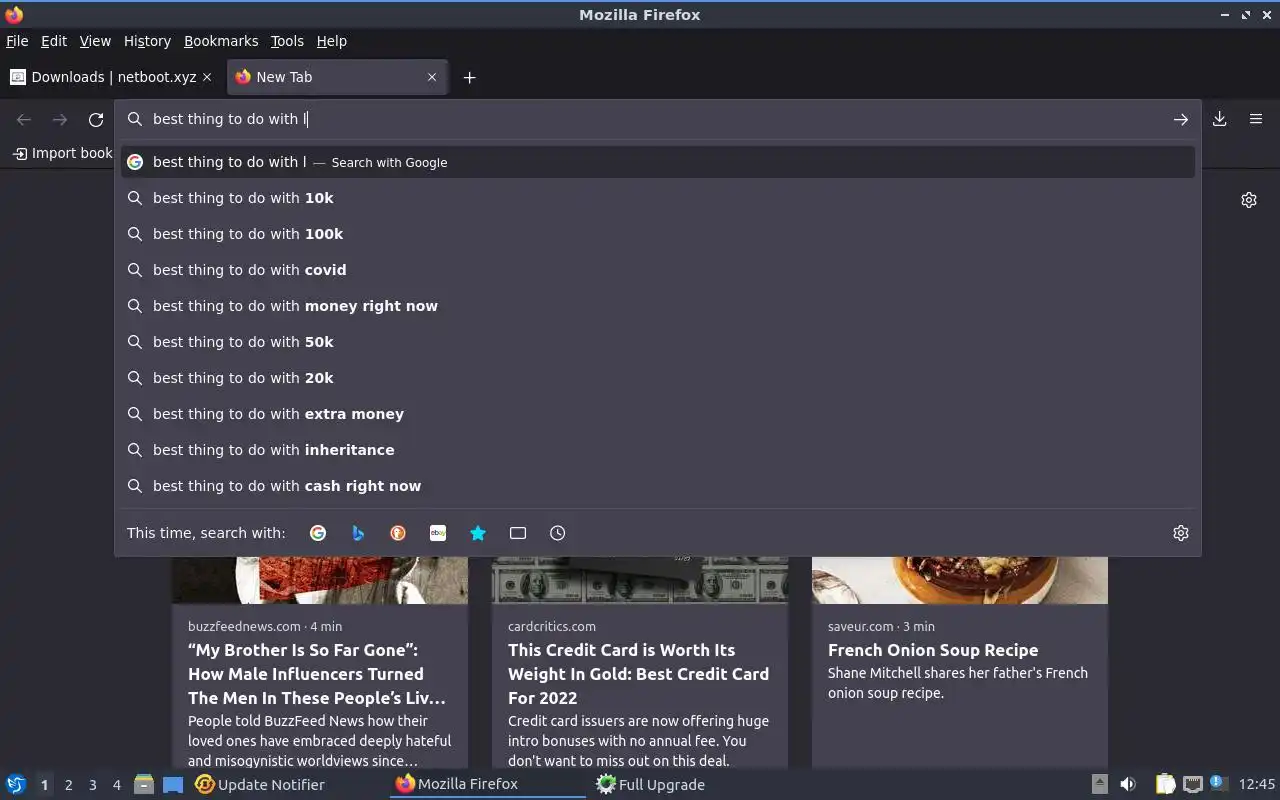Open 'This Credit Card is Worth Its Weight' article
Image resolution: width=1280 pixels, height=800 pixels.
(x=638, y=674)
